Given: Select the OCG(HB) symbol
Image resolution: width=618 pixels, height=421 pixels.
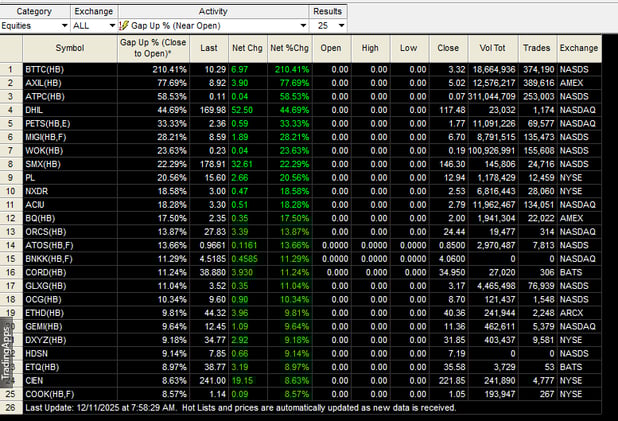Looking at the screenshot, I should (43, 300).
